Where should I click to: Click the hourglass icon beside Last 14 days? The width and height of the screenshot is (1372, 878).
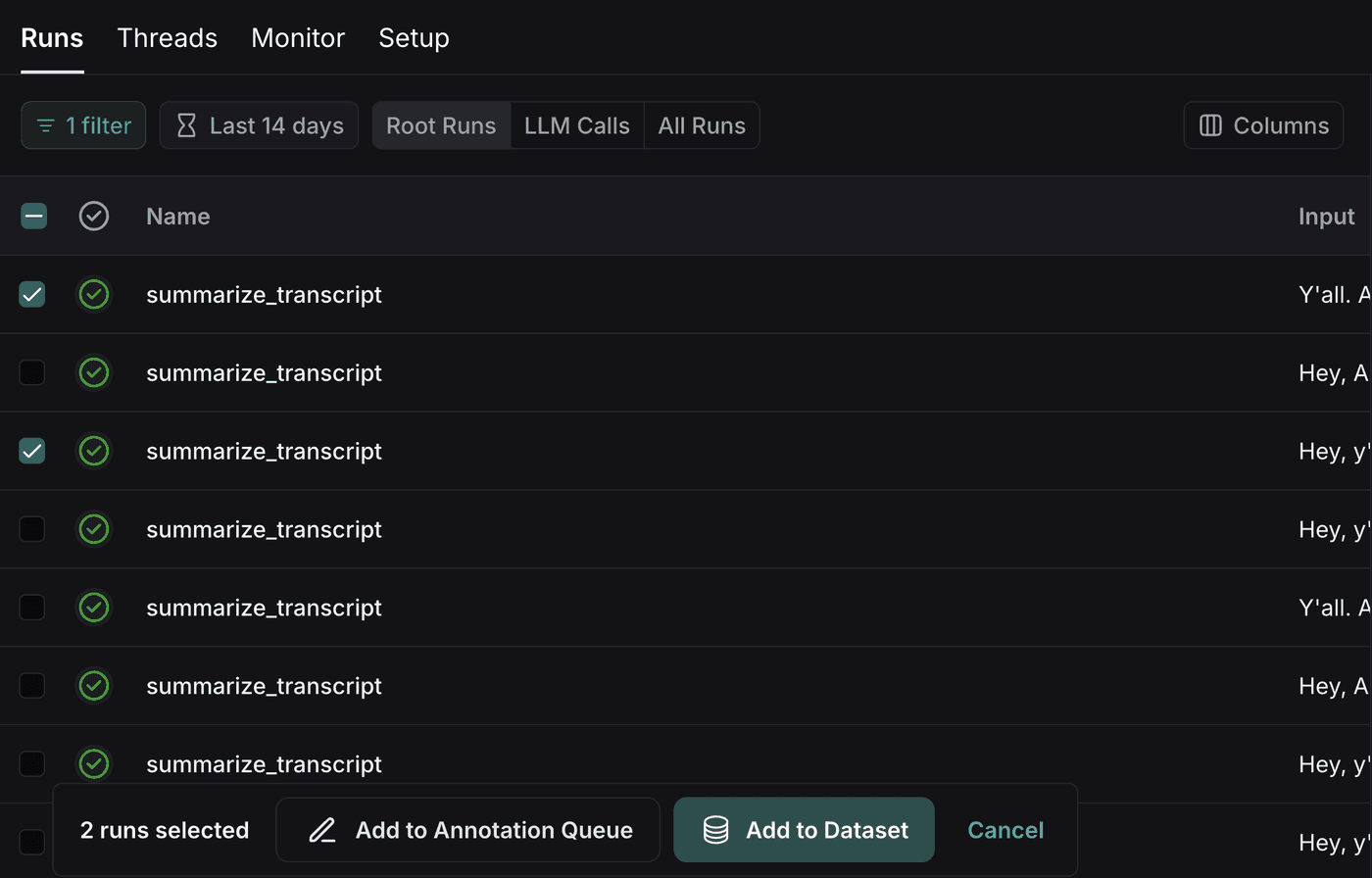tap(185, 125)
